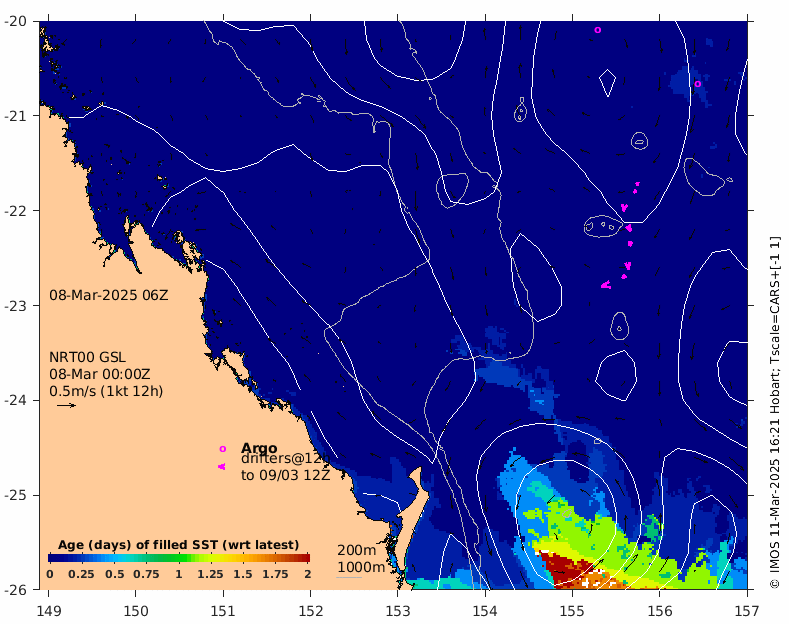Click the Argo legend circle marker

pyautogui.click(x=222, y=449)
